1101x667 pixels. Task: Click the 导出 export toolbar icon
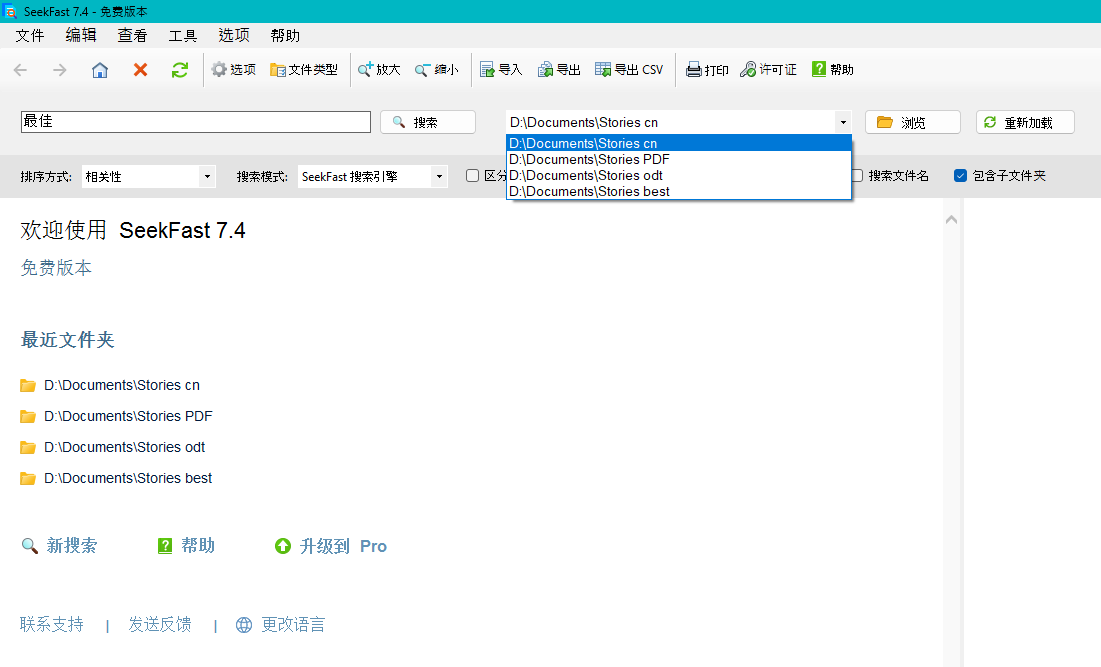pos(559,70)
